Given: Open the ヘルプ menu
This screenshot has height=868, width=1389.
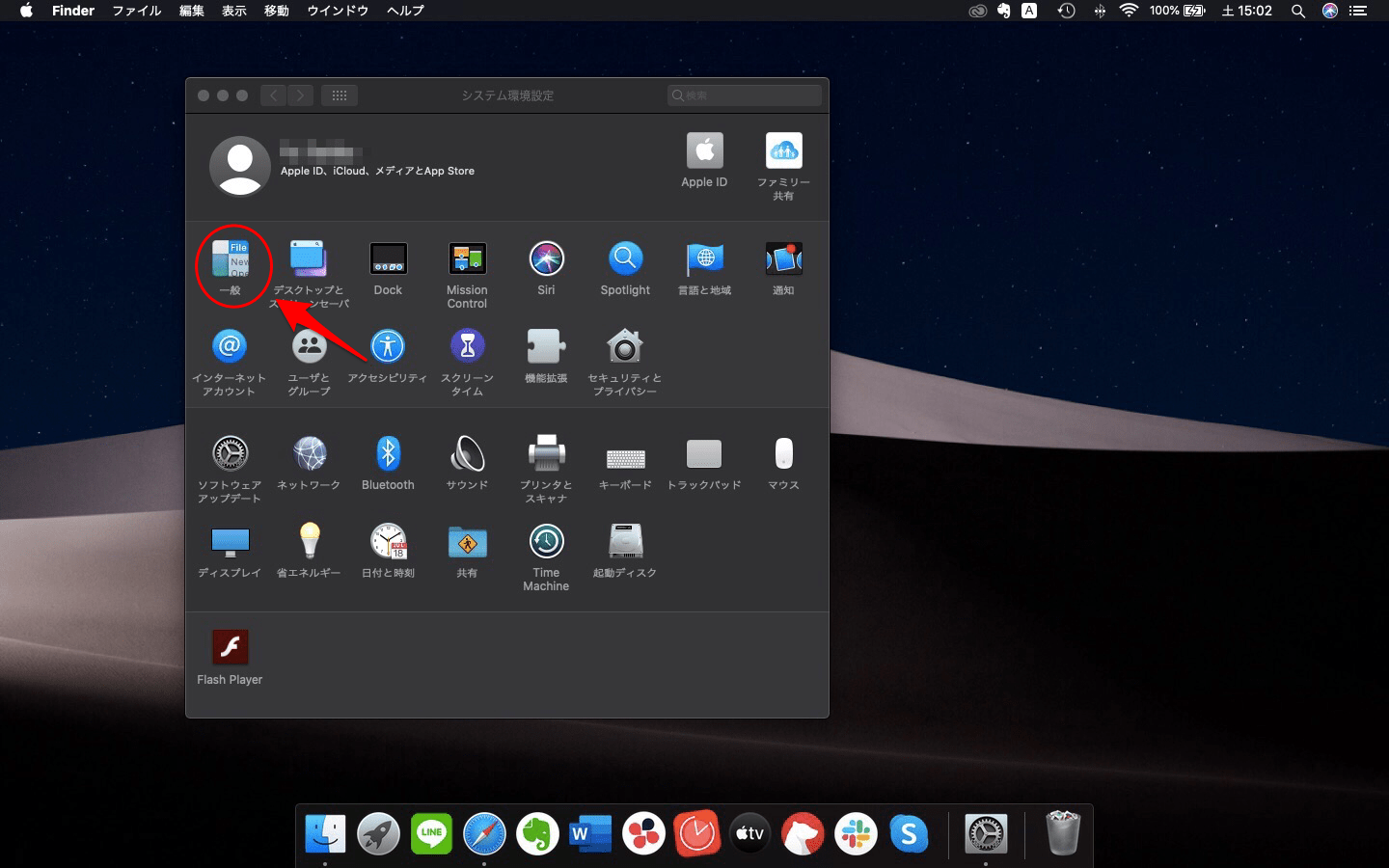Looking at the screenshot, I should coord(405,11).
